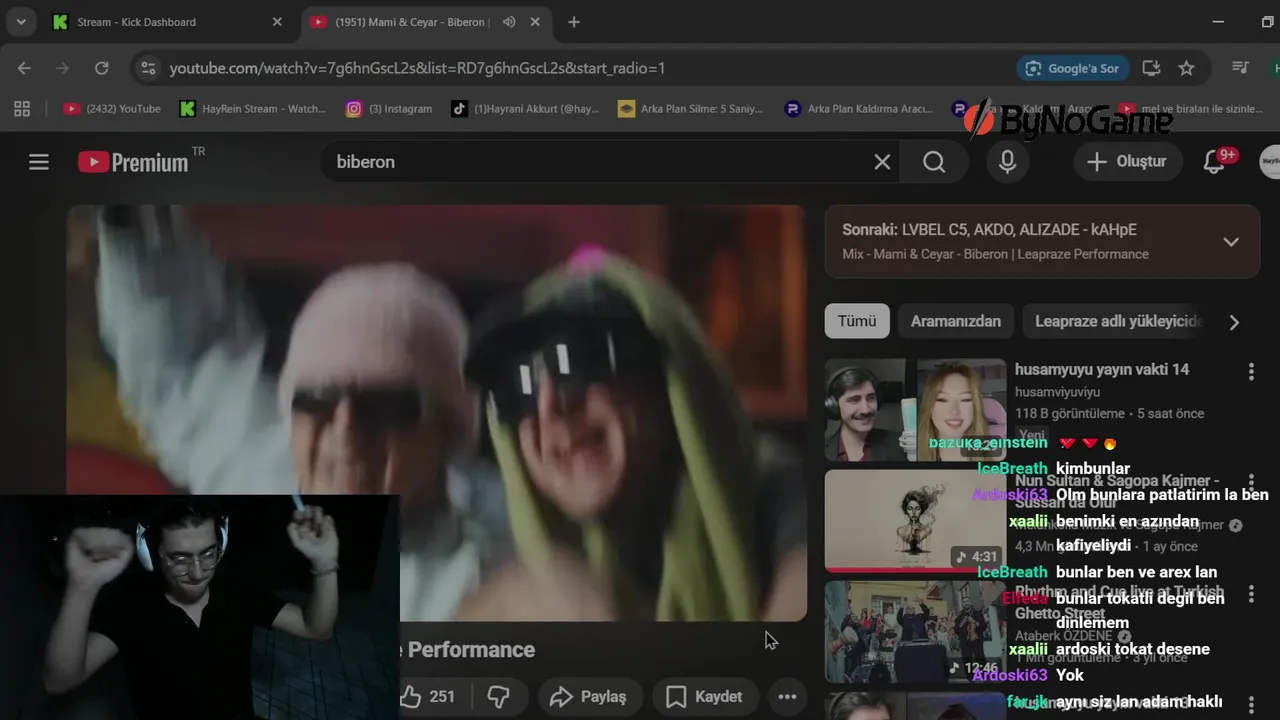Click the Oluştur create button
The height and width of the screenshot is (720, 1280).
pos(1127,162)
